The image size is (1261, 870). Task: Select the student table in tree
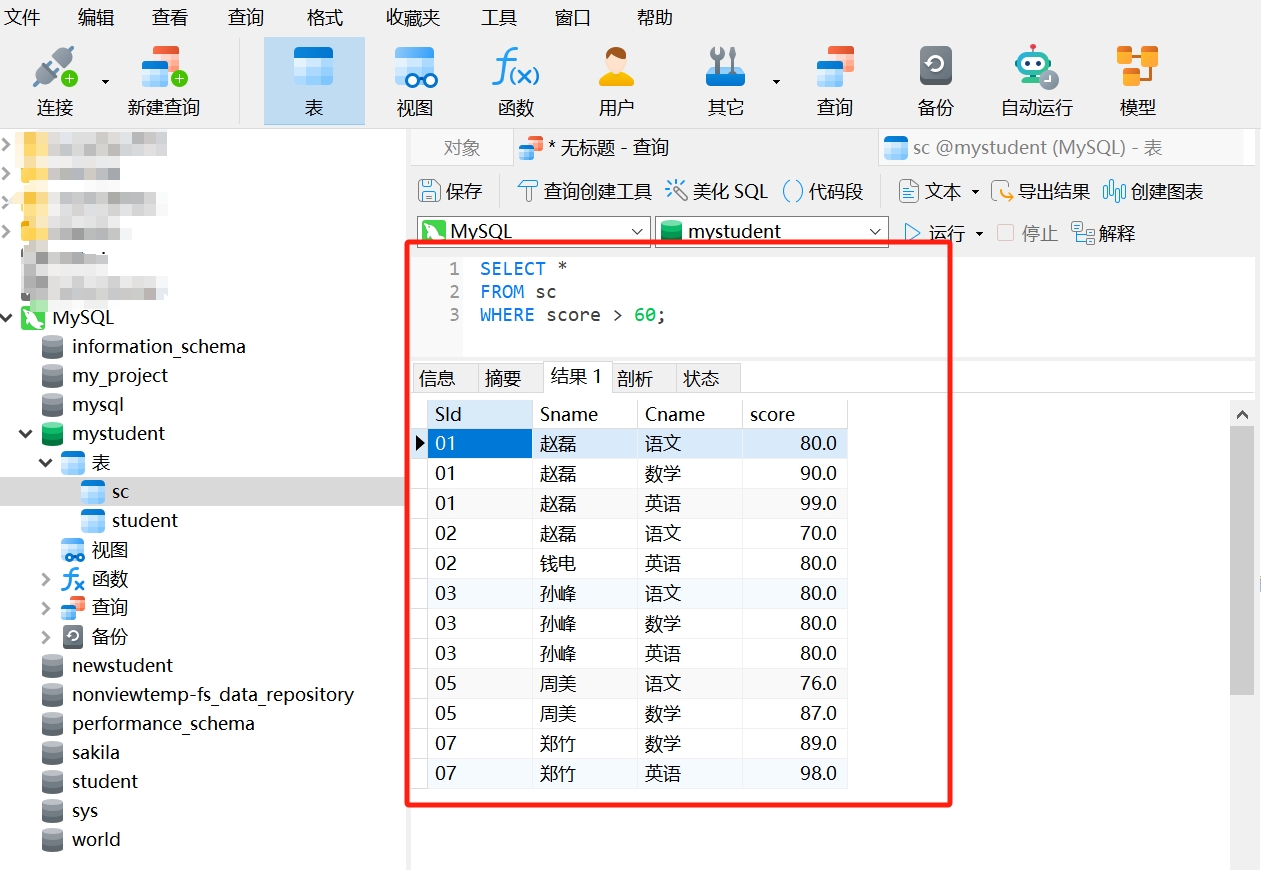tap(144, 521)
